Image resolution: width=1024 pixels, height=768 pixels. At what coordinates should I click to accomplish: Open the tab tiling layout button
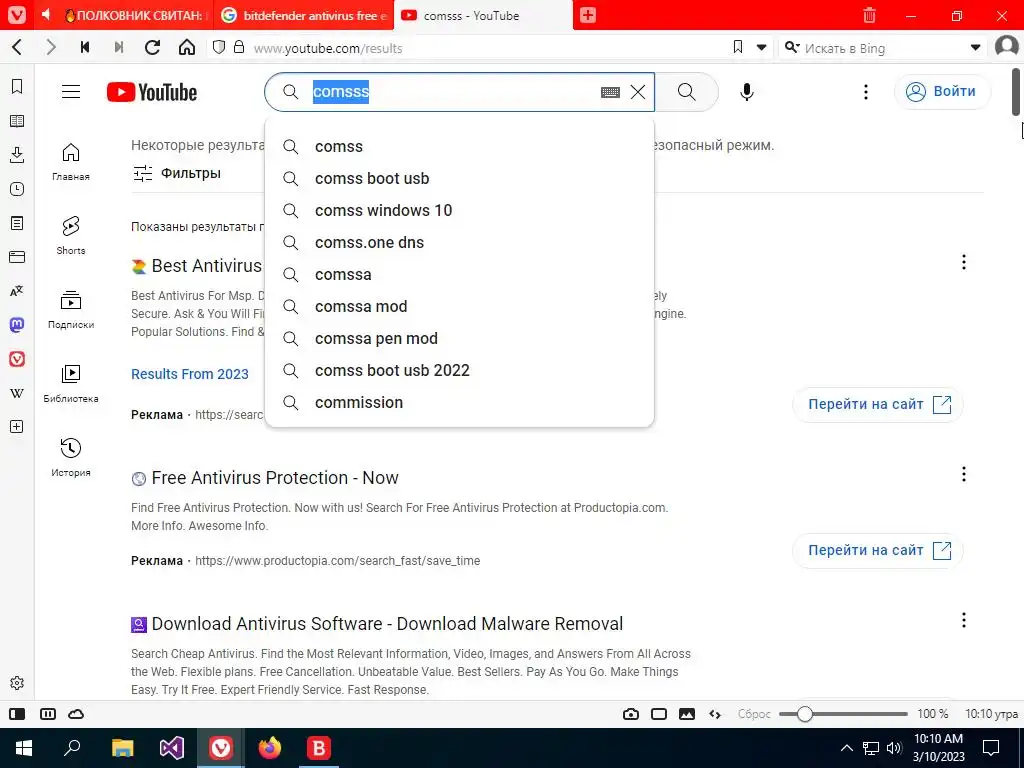[659, 714]
